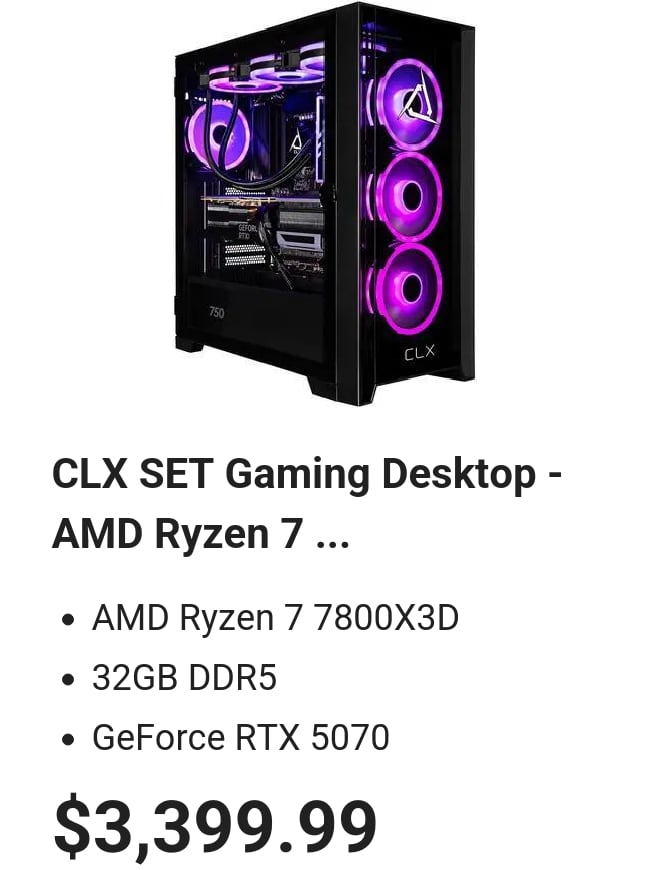Select the GeForce RTX 5070 spec line
Image resolution: width=649 pixels, height=870 pixels.
pos(241,737)
